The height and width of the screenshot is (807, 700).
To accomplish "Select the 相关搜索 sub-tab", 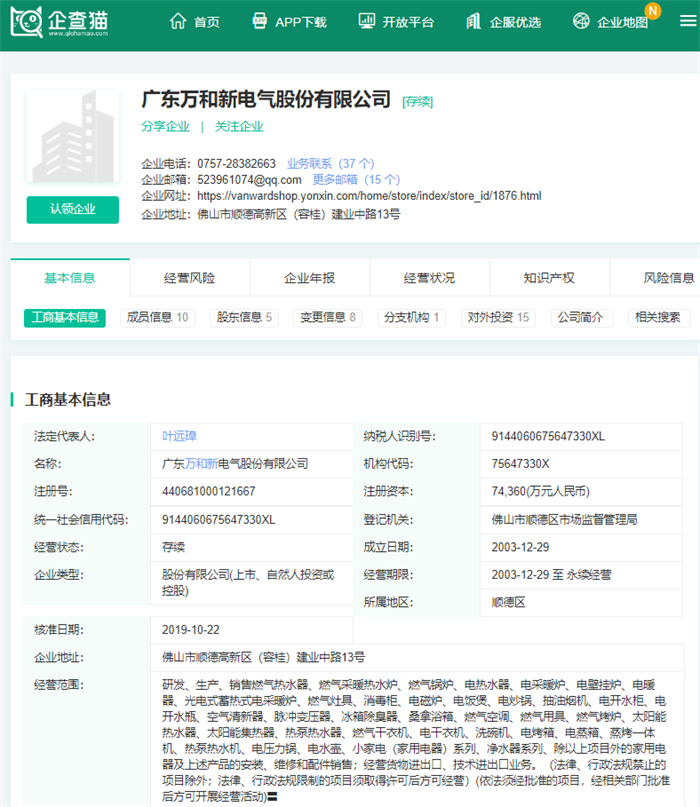I will pos(658,318).
